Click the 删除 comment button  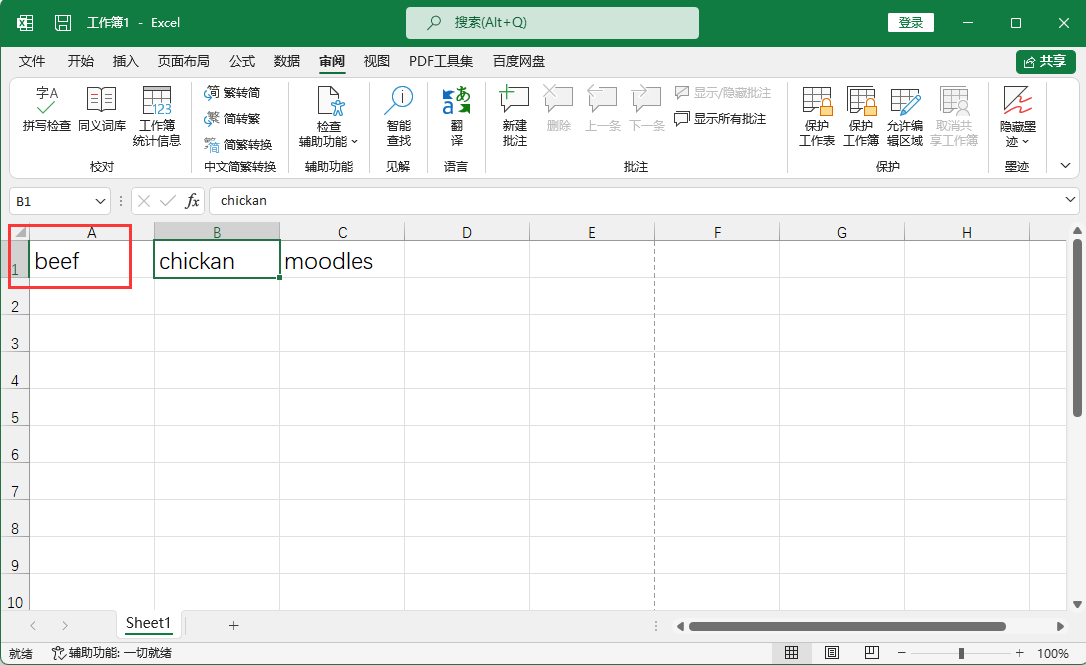coord(558,109)
